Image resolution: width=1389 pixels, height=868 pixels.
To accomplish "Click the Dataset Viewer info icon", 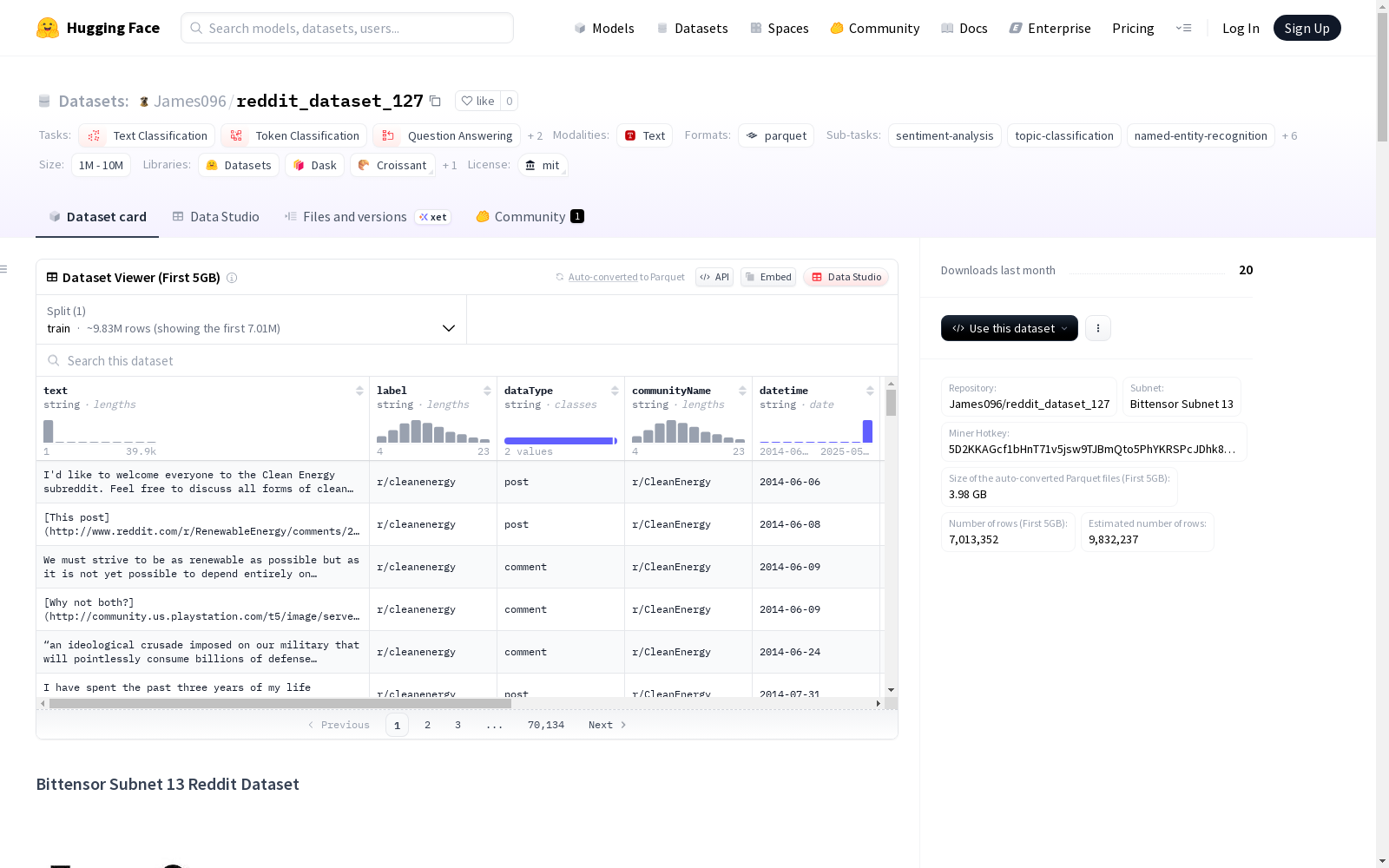I will pos(232,278).
